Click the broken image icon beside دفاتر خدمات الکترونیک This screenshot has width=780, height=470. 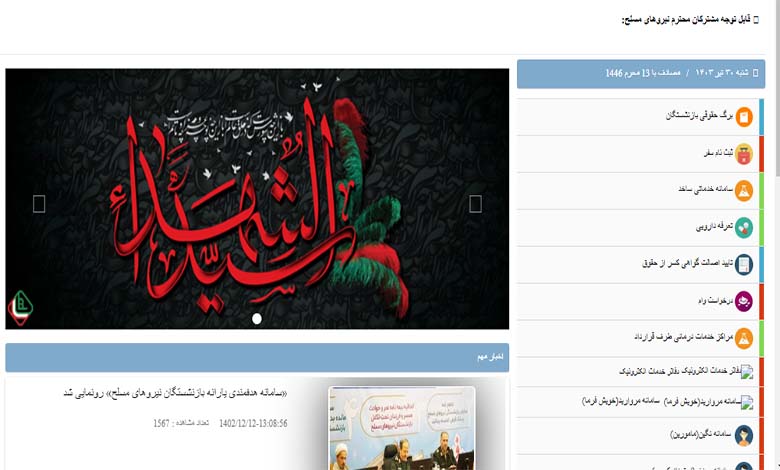(747, 372)
